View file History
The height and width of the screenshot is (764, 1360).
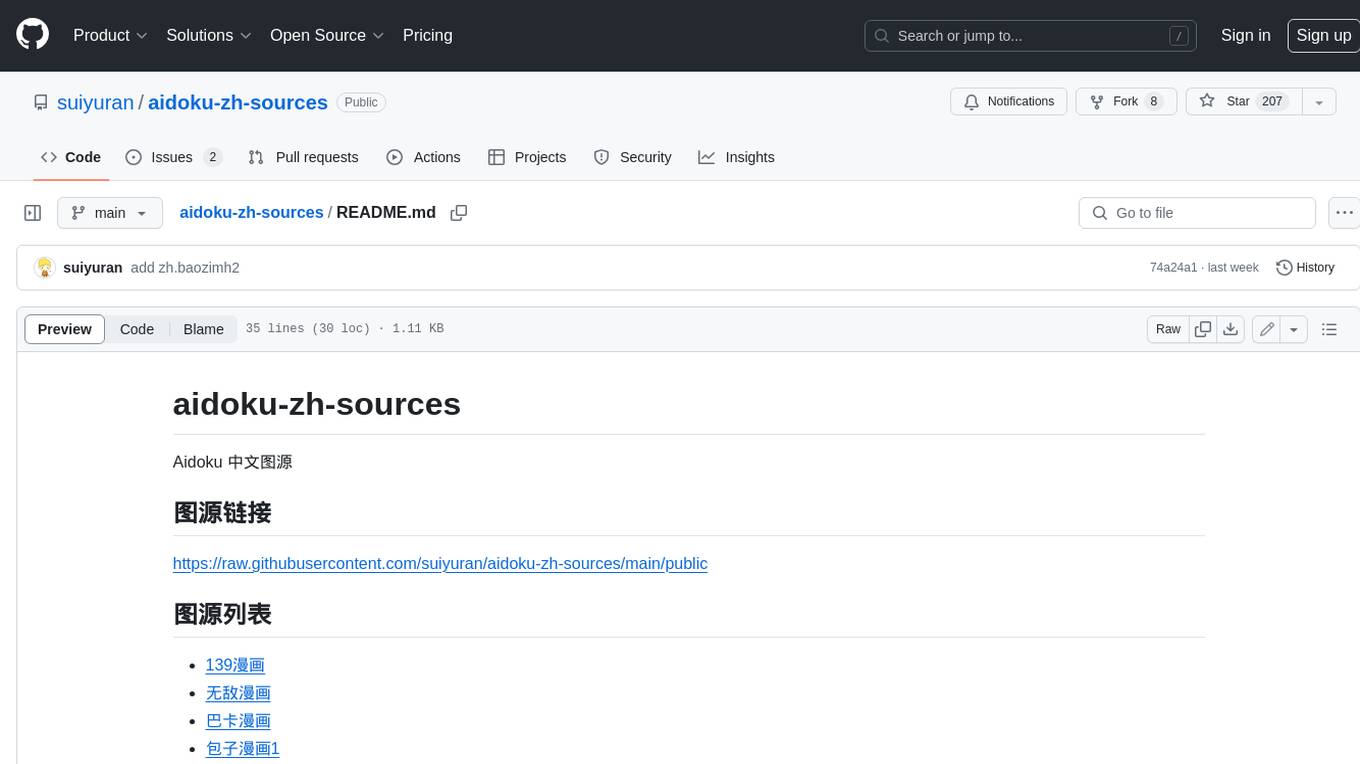(x=1305, y=268)
